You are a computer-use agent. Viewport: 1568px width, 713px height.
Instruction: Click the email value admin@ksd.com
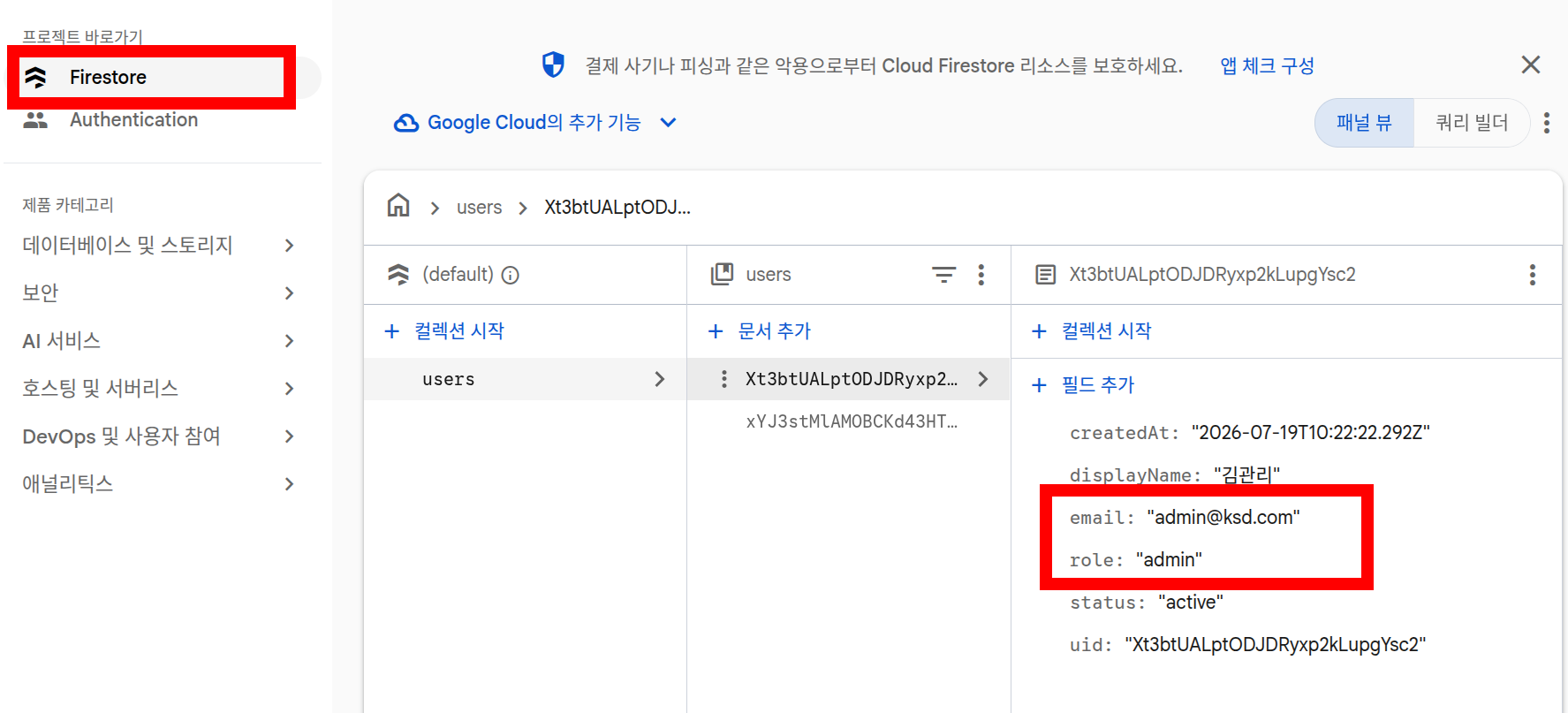click(1223, 518)
